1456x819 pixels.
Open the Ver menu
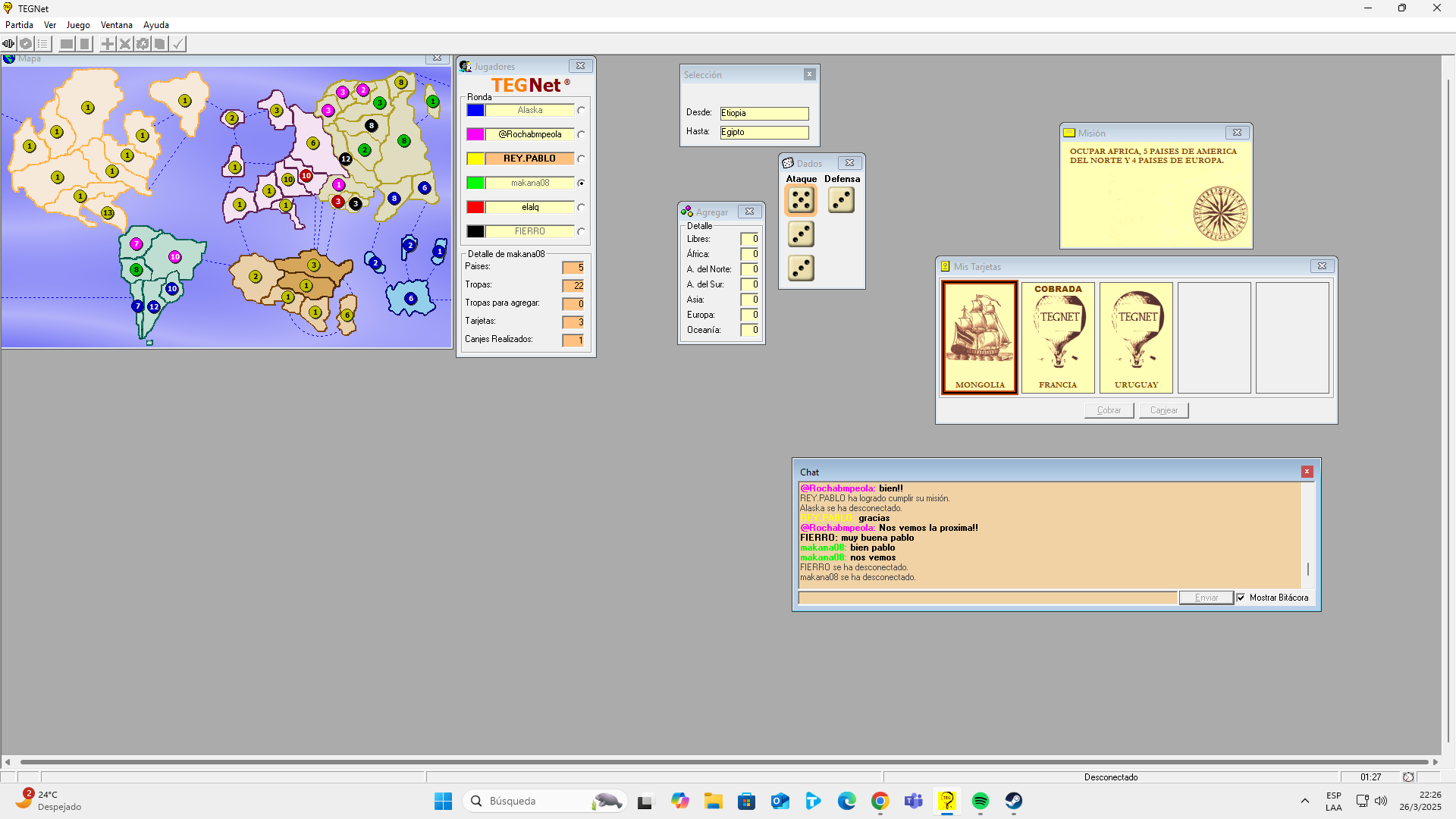[x=50, y=25]
